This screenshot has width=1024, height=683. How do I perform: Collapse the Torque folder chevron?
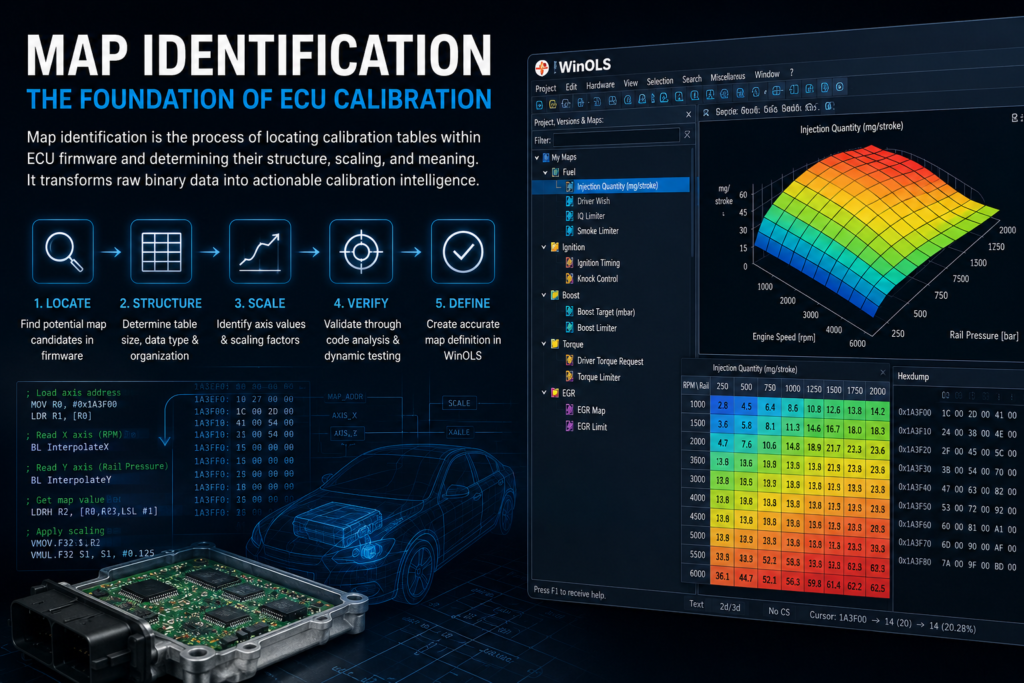tap(543, 343)
